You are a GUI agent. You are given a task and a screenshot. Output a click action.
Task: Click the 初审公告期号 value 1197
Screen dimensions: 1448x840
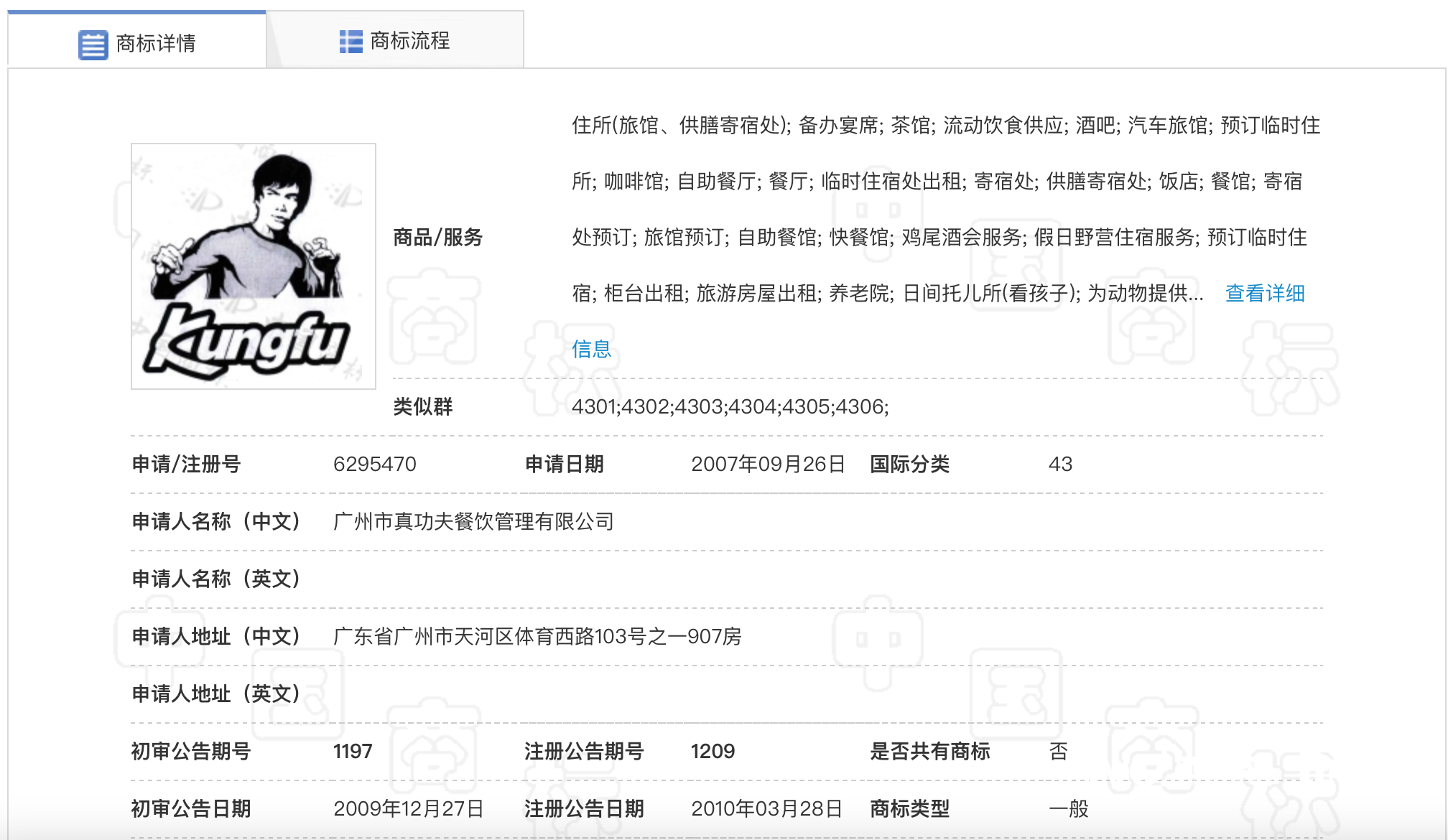tap(353, 752)
